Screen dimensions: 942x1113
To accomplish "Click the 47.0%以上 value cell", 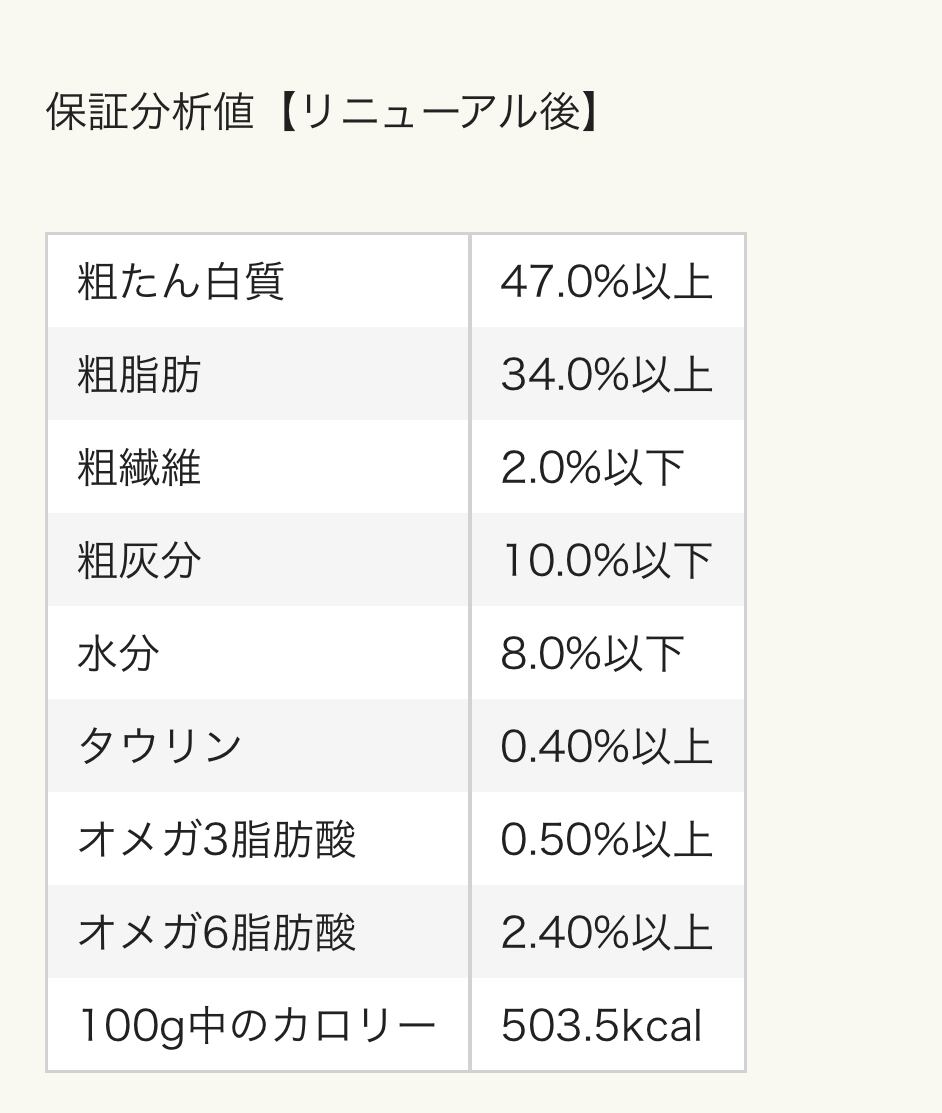I will click(606, 281).
